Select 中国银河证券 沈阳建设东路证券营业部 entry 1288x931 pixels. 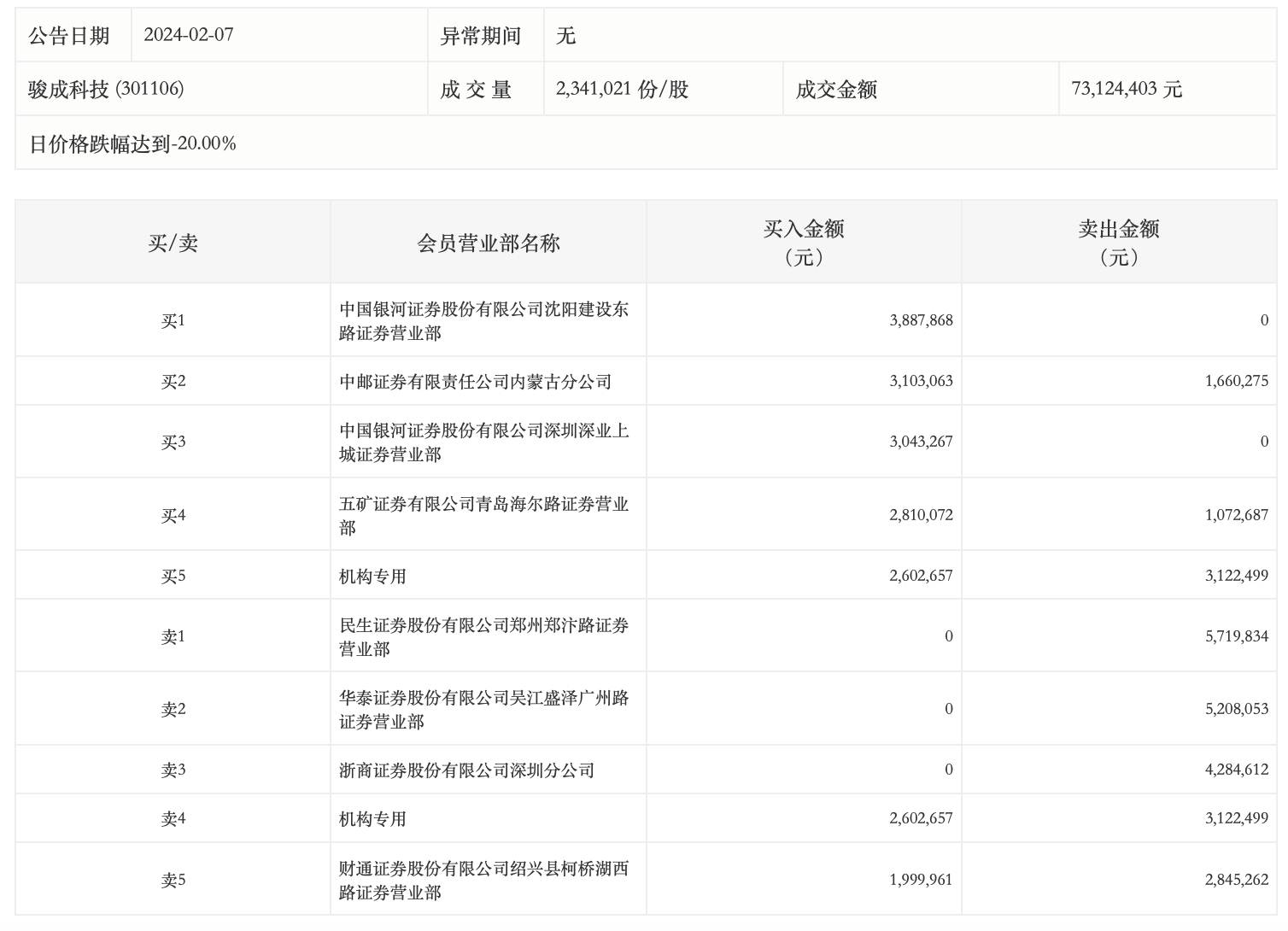(x=483, y=321)
